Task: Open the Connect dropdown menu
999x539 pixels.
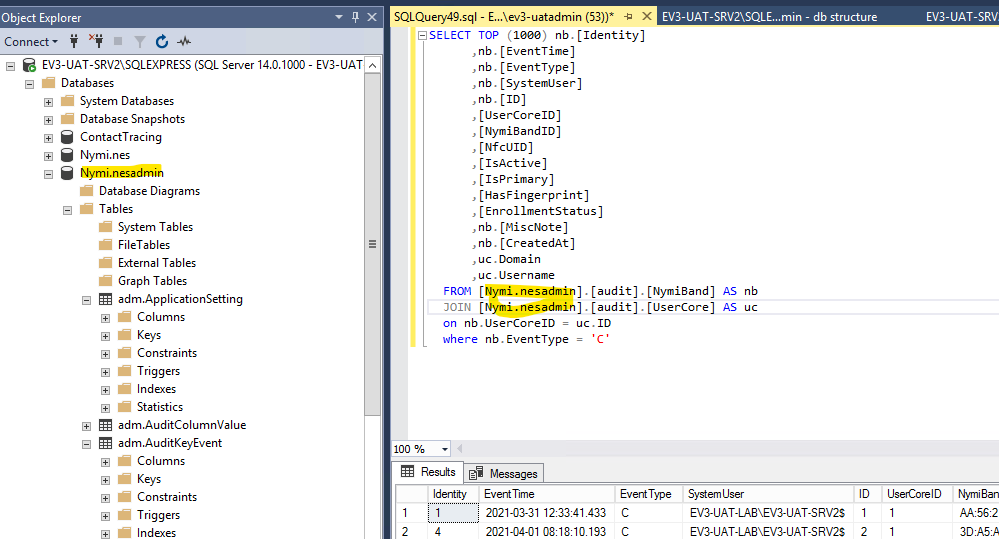Action: point(31,41)
